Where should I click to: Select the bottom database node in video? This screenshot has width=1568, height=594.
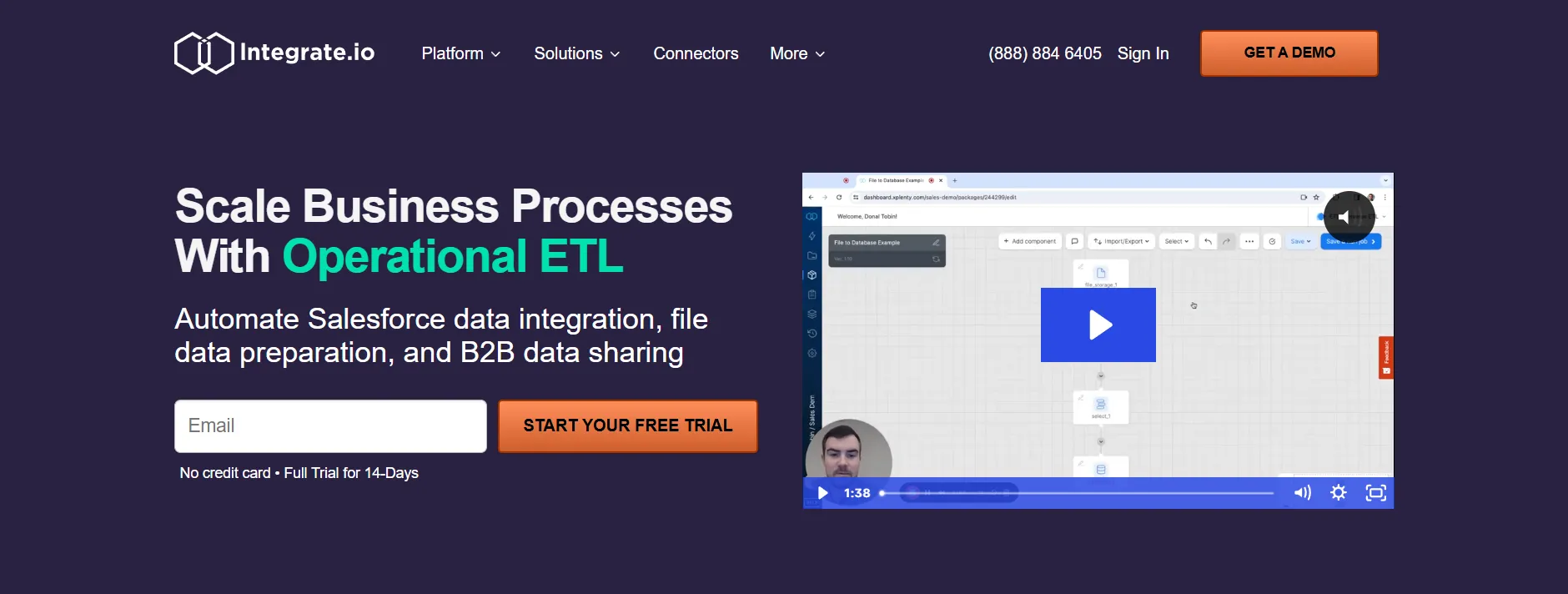click(x=1100, y=468)
